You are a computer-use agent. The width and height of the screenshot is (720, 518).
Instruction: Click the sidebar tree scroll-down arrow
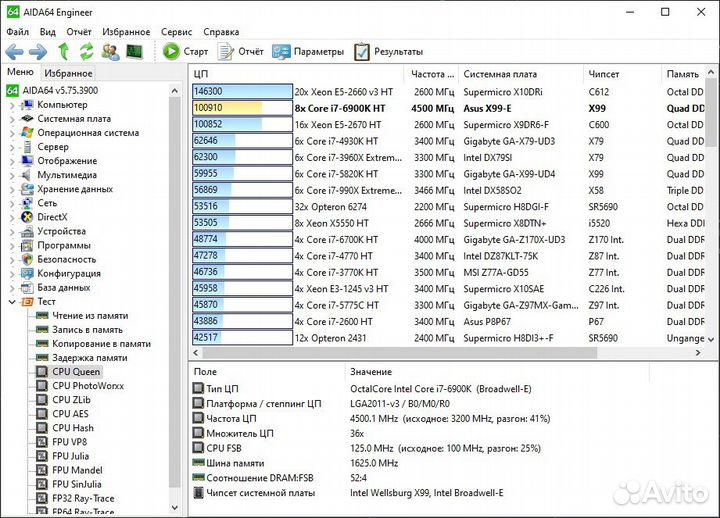coord(174,507)
